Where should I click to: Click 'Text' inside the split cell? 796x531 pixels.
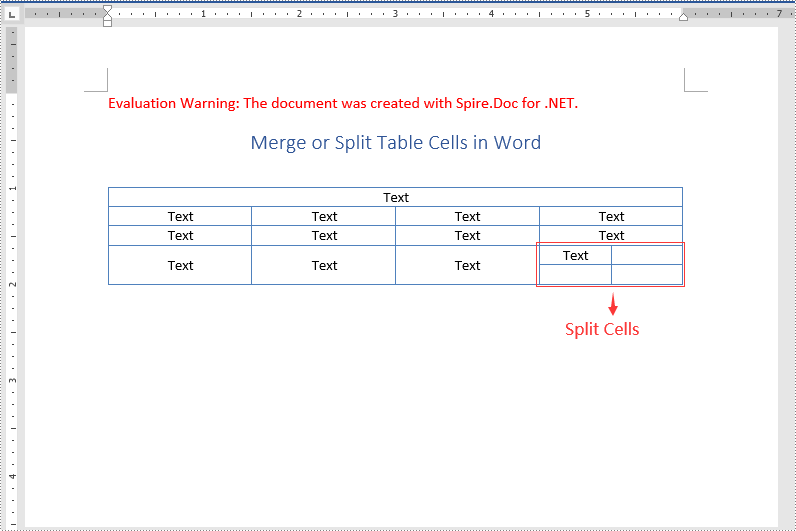[x=575, y=255]
